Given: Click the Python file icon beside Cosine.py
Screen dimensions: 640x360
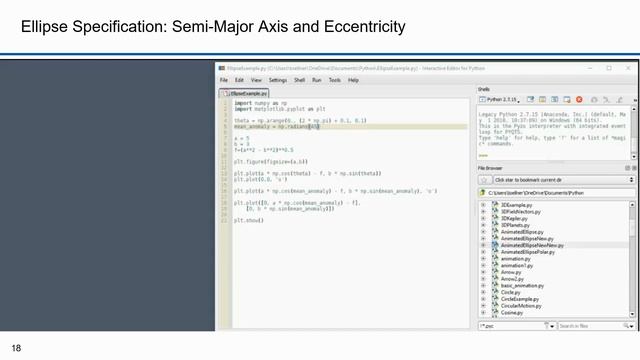Looking at the screenshot, I should (495, 312).
